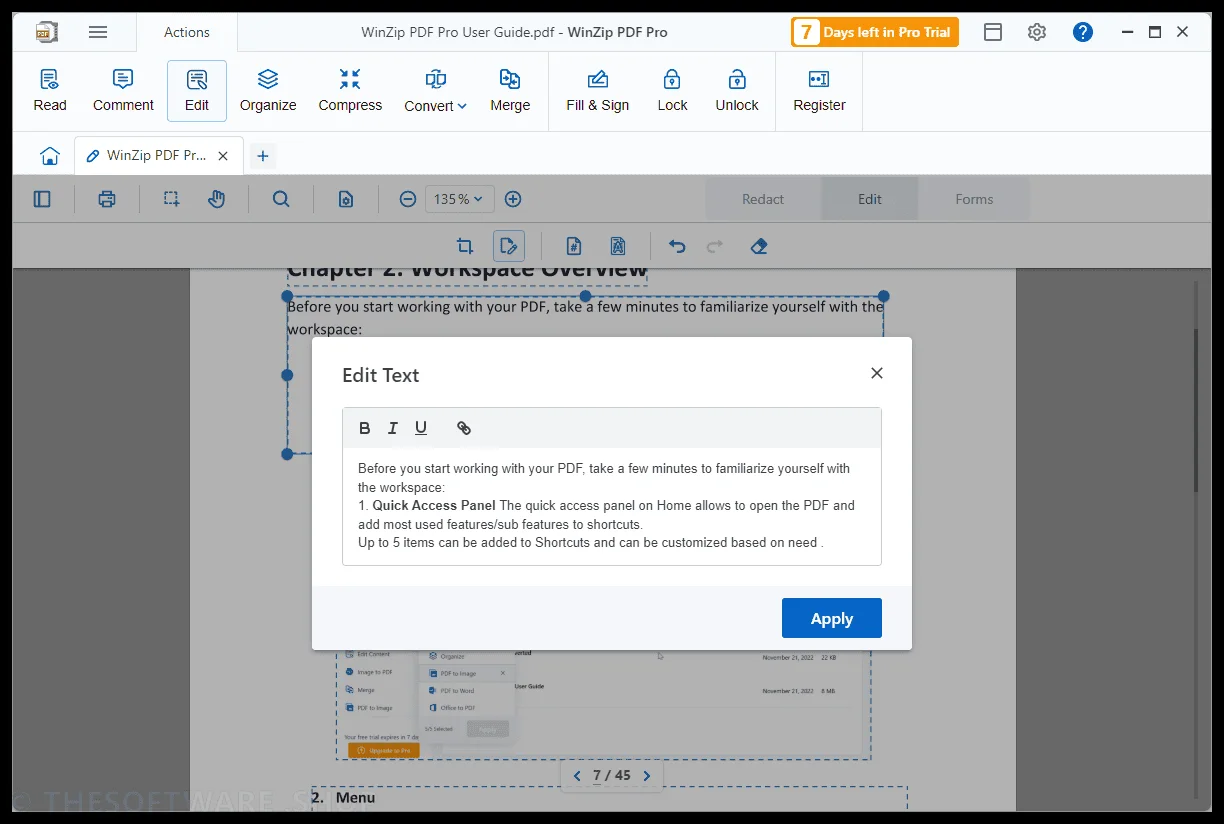Open page settings icon
Image resolution: width=1224 pixels, height=824 pixels.
(346, 199)
